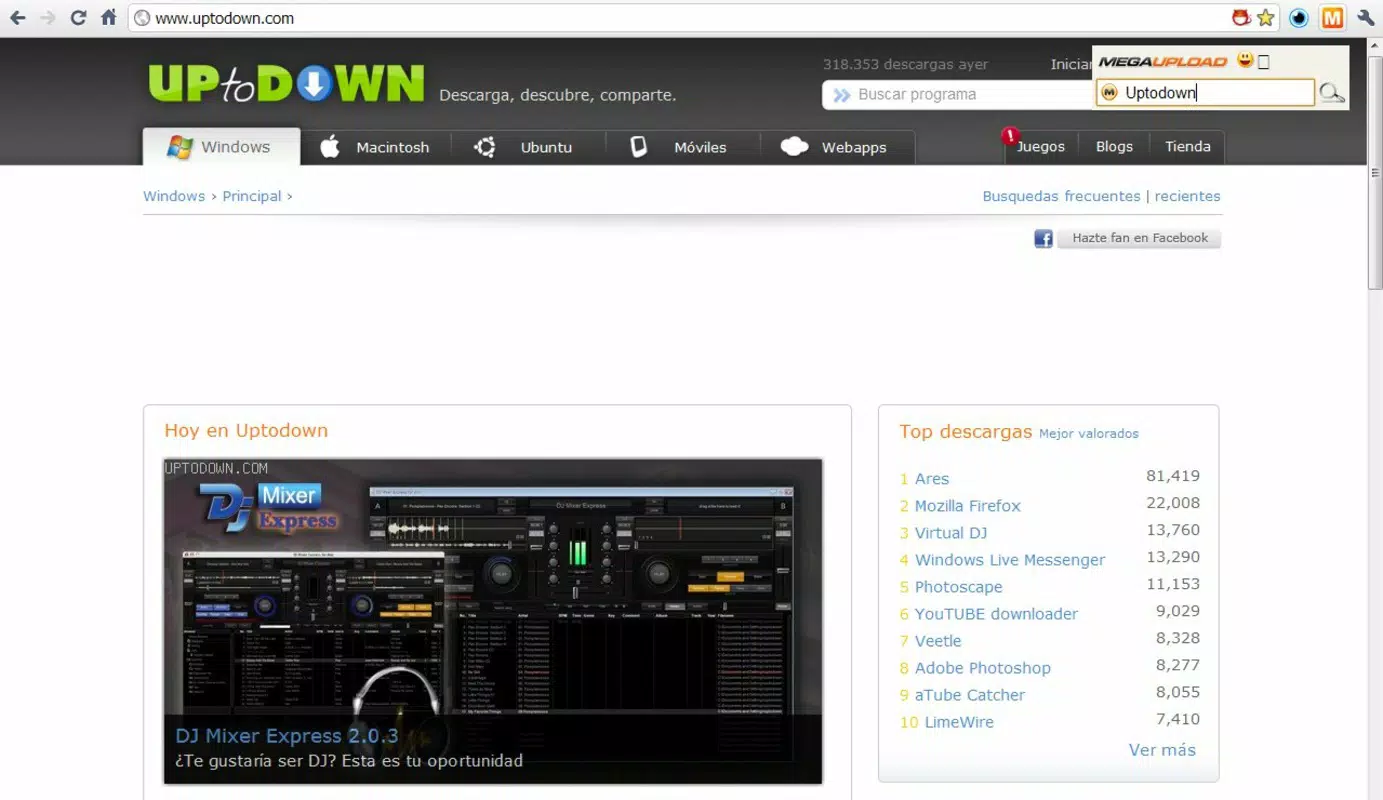Open the Blogs section

point(1114,146)
